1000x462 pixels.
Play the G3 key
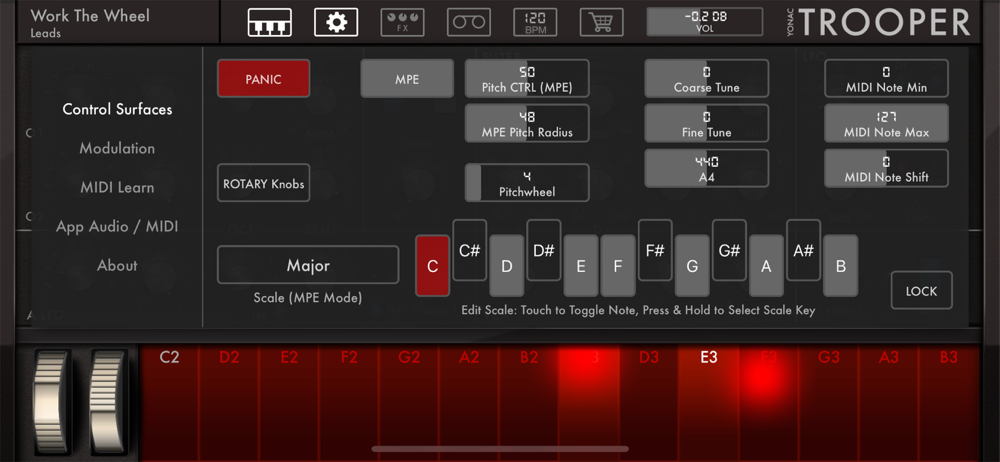(x=828, y=402)
